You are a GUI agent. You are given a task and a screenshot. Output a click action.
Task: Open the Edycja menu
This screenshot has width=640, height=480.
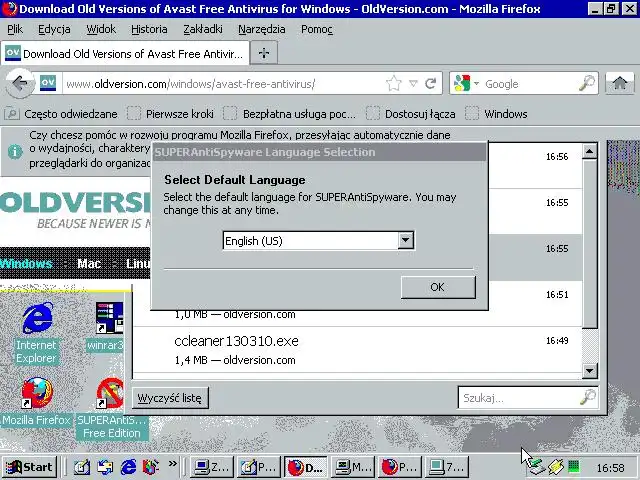point(54,29)
